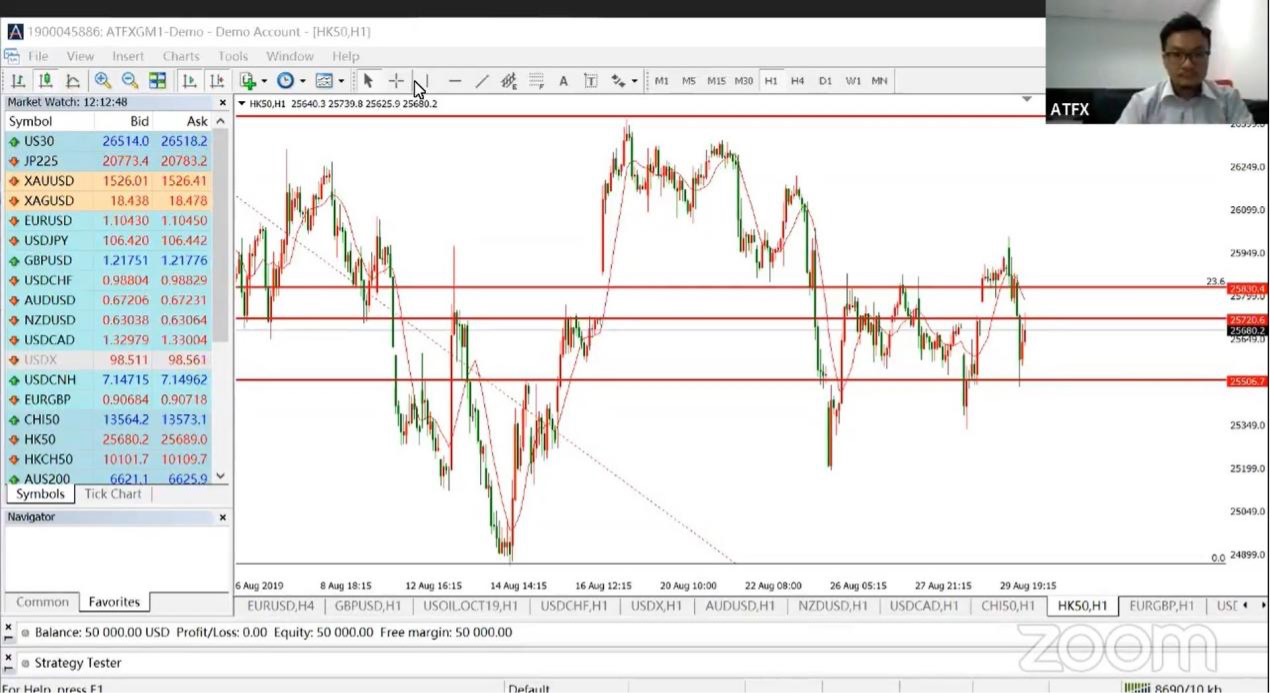Toggle the Auto Scroll chart button

[189, 81]
